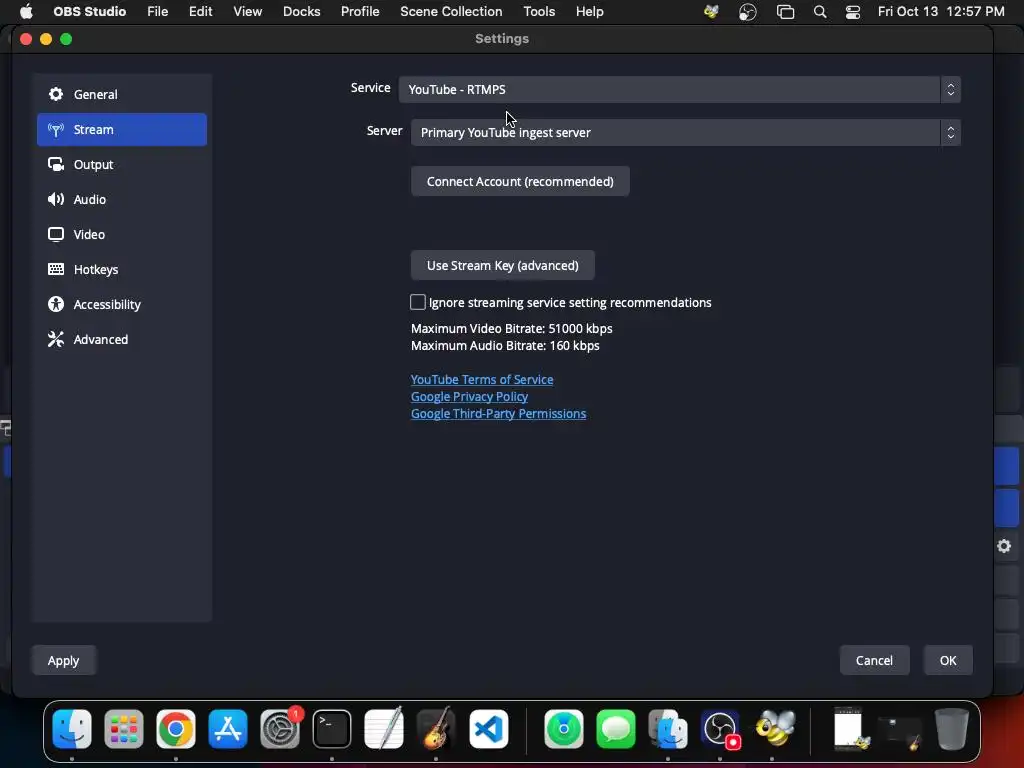Screen dimensions: 1024x768
Task: Switch to the Advanced settings section
Action: pos(121,340)
